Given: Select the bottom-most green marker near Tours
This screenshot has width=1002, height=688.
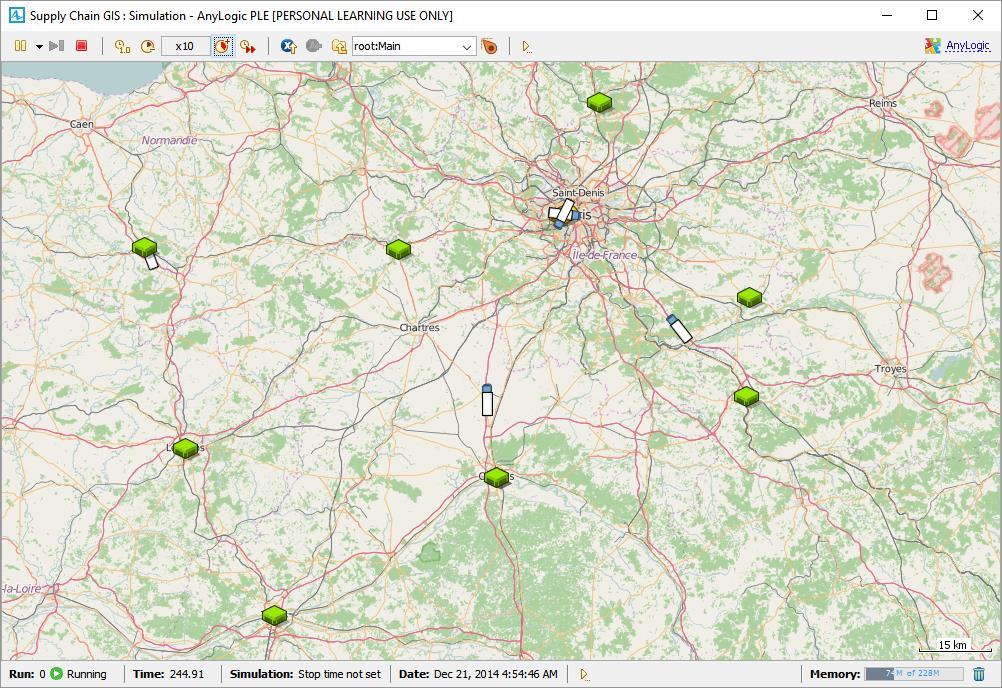Looking at the screenshot, I should [x=274, y=615].
